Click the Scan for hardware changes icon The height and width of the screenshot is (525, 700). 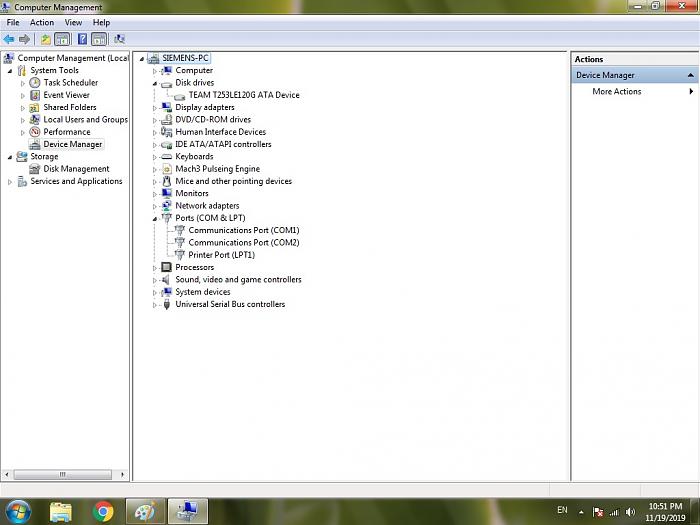coord(119,39)
